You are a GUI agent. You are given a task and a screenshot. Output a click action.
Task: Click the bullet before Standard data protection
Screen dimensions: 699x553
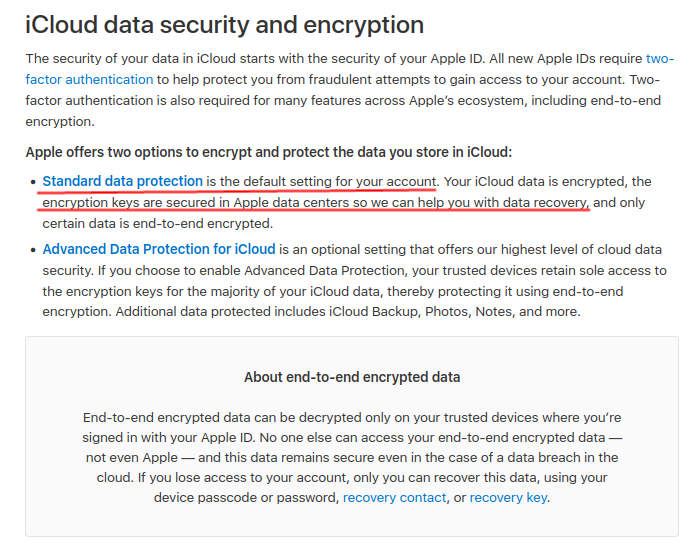point(33,182)
